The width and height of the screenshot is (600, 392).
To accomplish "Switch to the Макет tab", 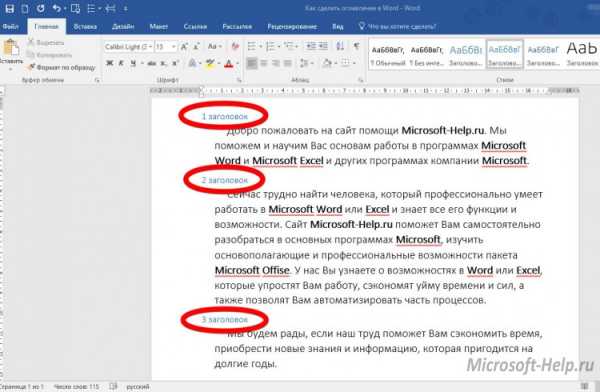I will pos(158,26).
